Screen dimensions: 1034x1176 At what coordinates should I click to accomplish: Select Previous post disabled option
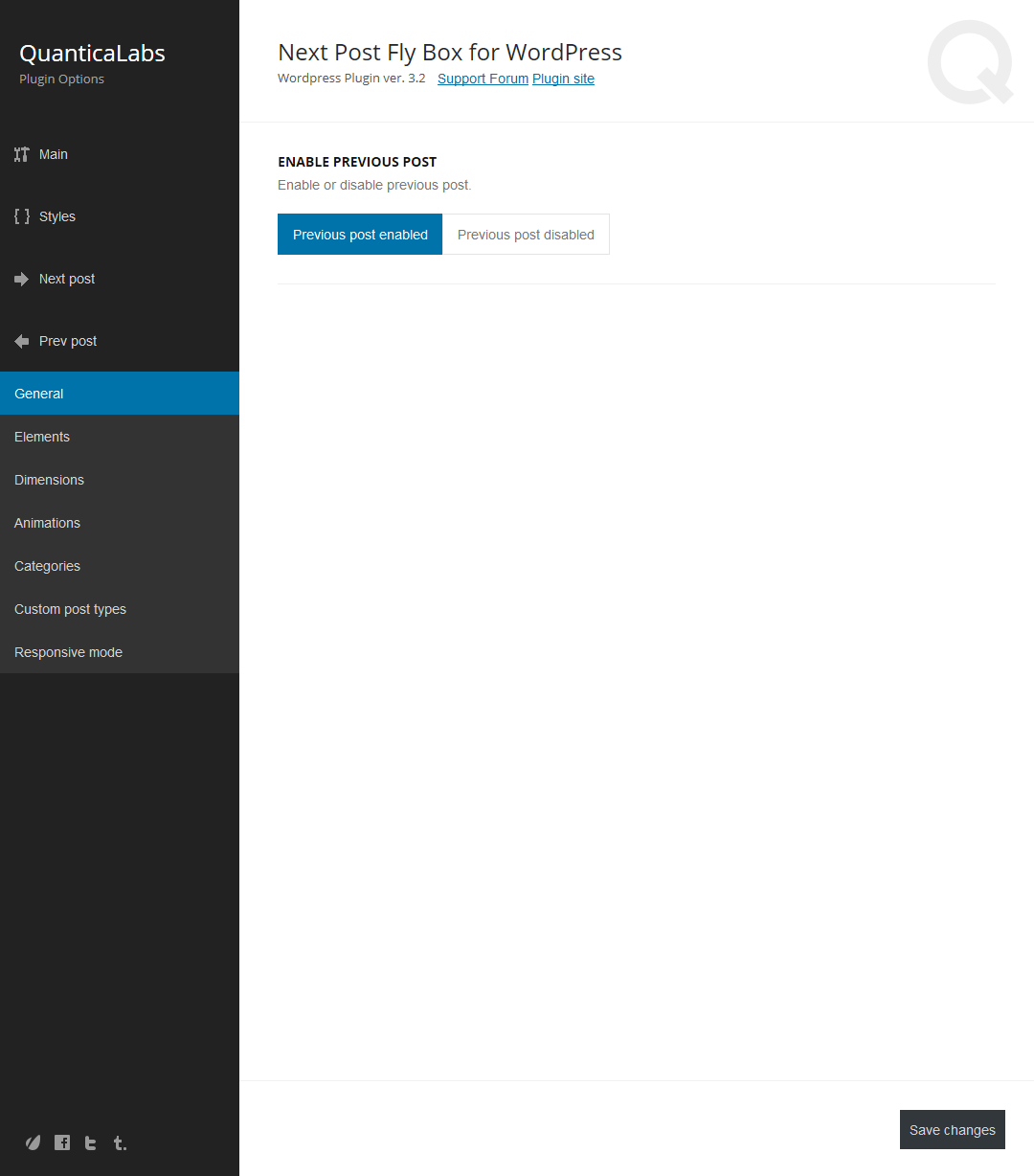[526, 235]
